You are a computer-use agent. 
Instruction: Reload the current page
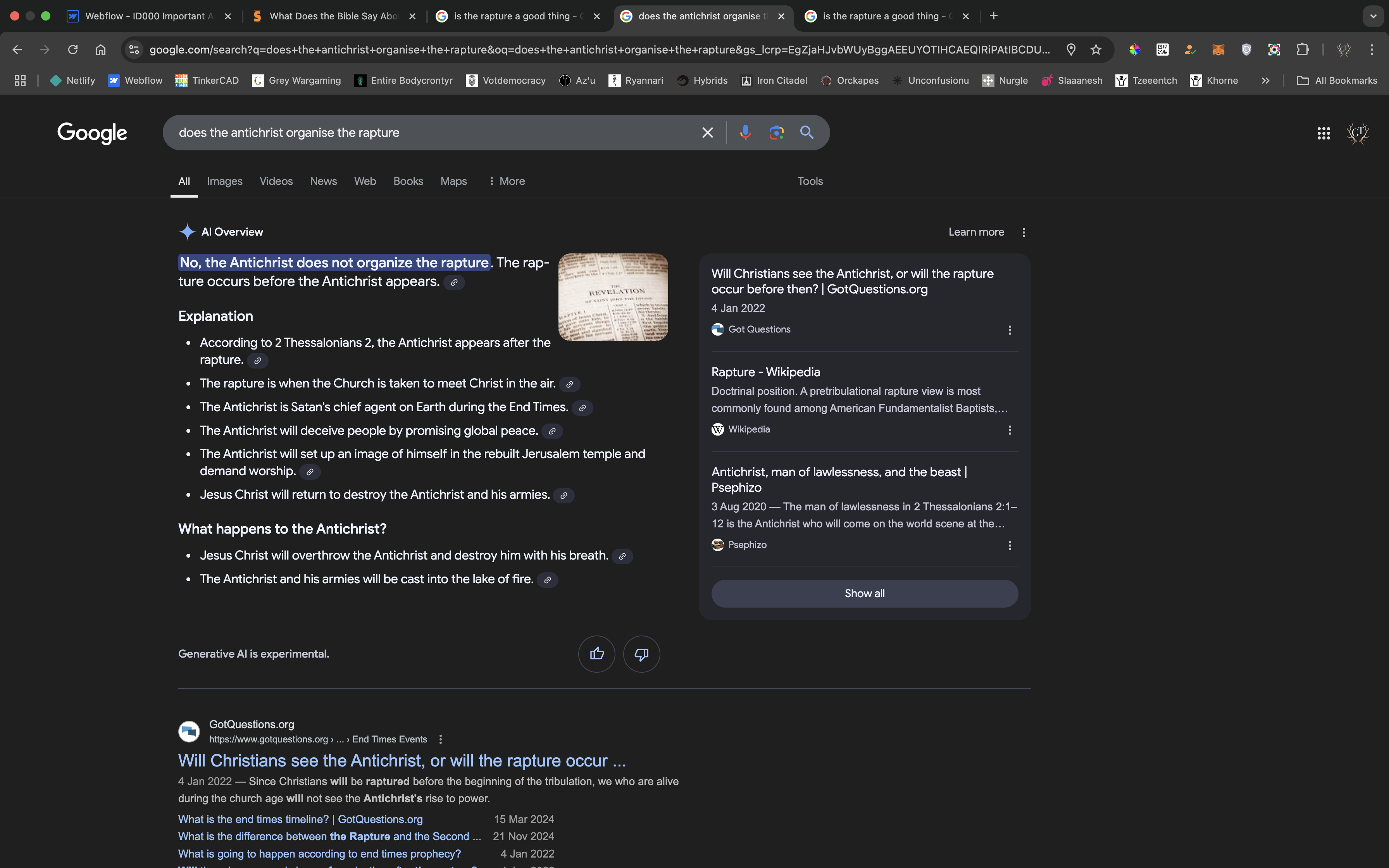pyautogui.click(x=73, y=49)
